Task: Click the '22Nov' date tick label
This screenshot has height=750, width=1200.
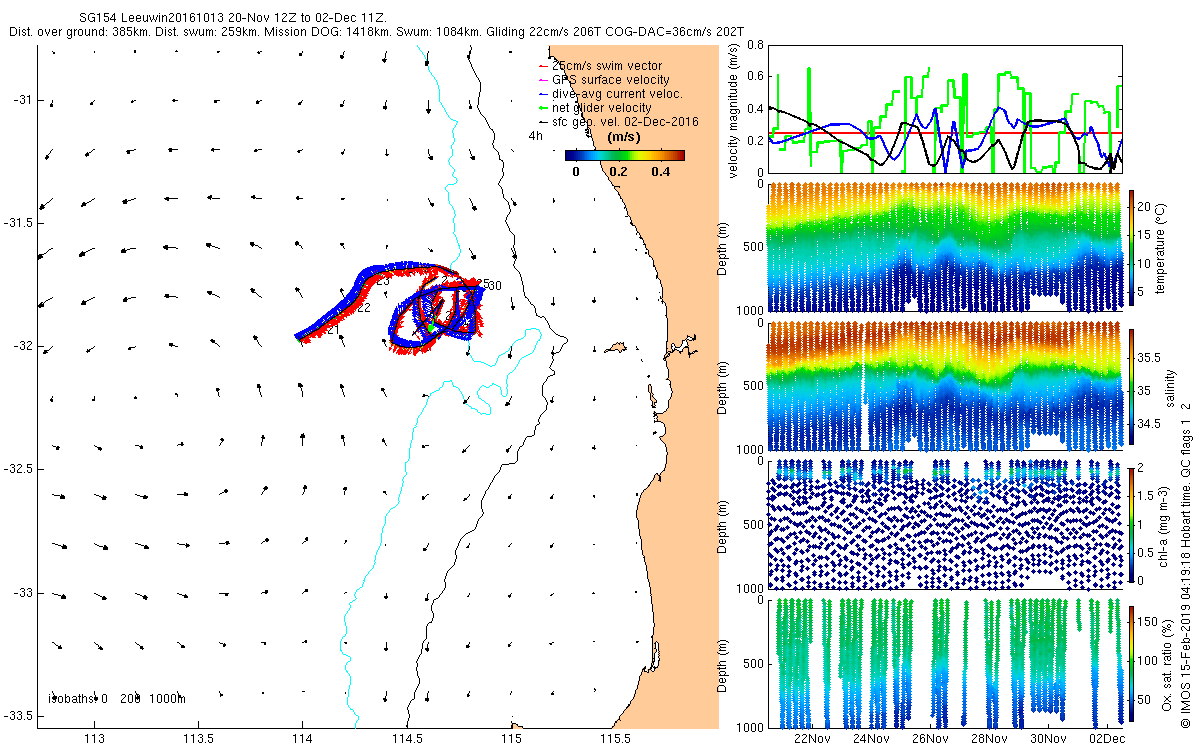Action: (x=812, y=739)
